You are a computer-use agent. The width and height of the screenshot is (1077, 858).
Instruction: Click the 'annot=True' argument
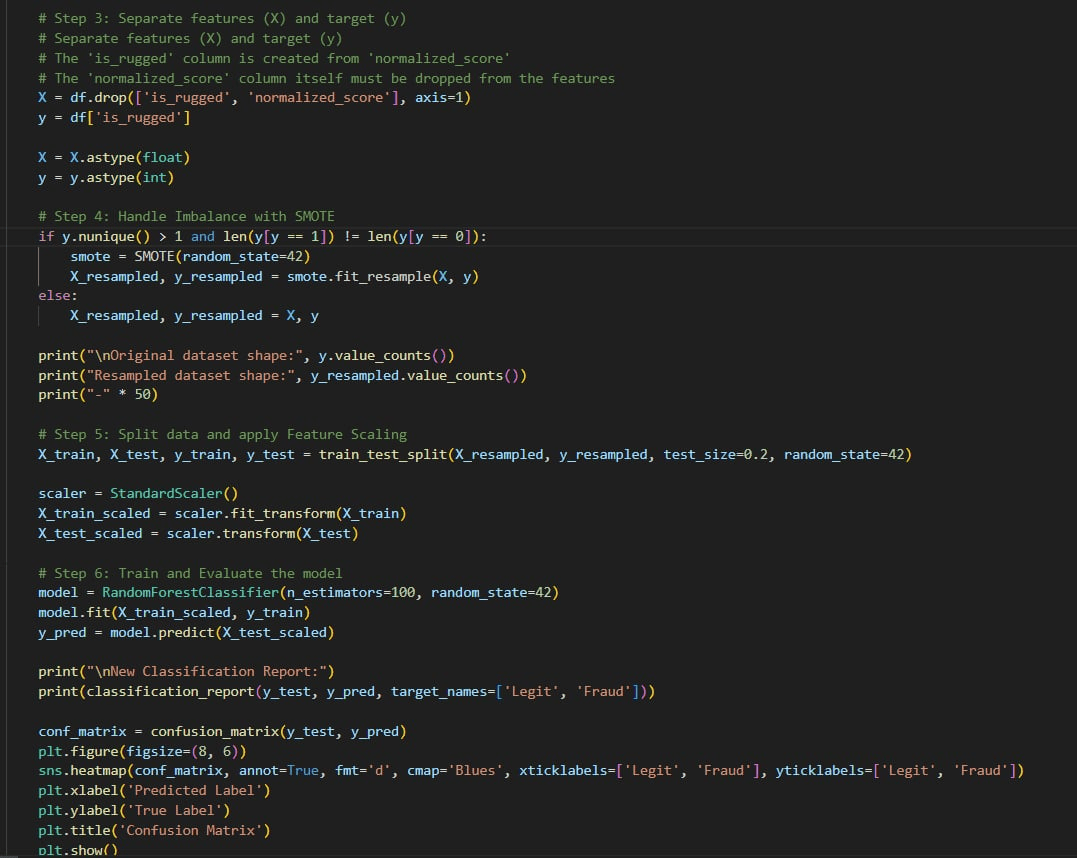[x=278, y=771]
